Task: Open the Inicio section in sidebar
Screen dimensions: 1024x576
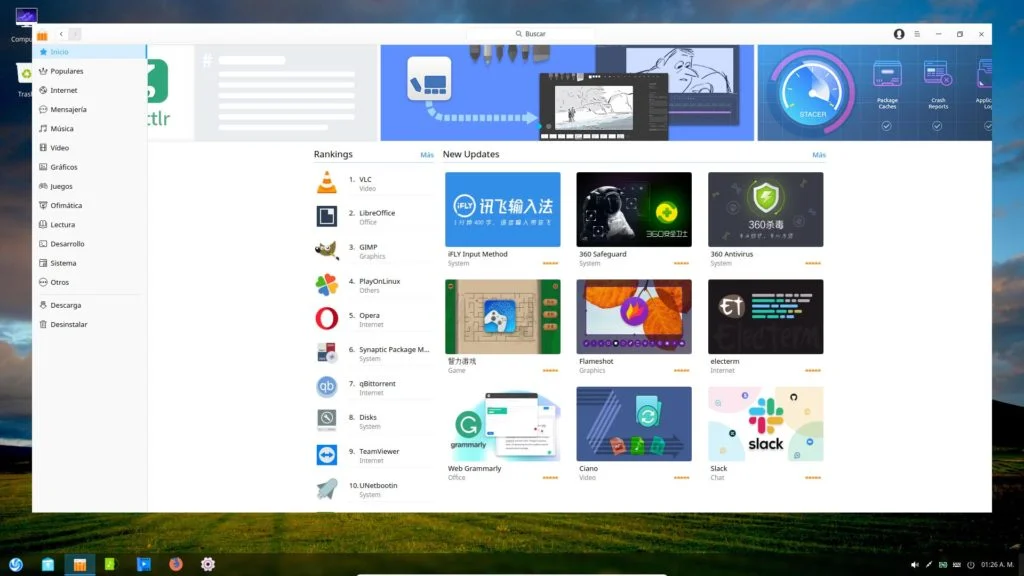Action: coord(89,52)
